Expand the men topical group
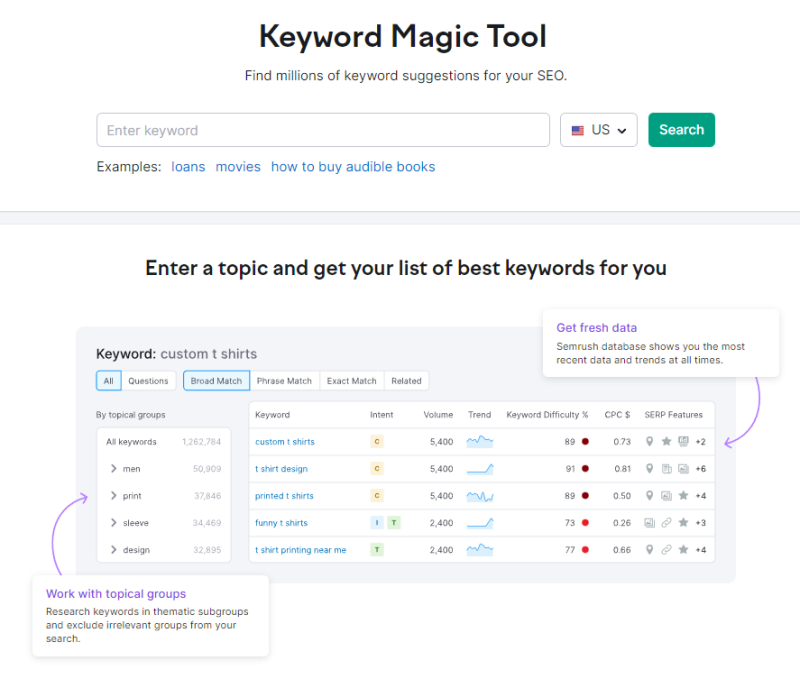This screenshot has width=800, height=679. click(x=115, y=468)
